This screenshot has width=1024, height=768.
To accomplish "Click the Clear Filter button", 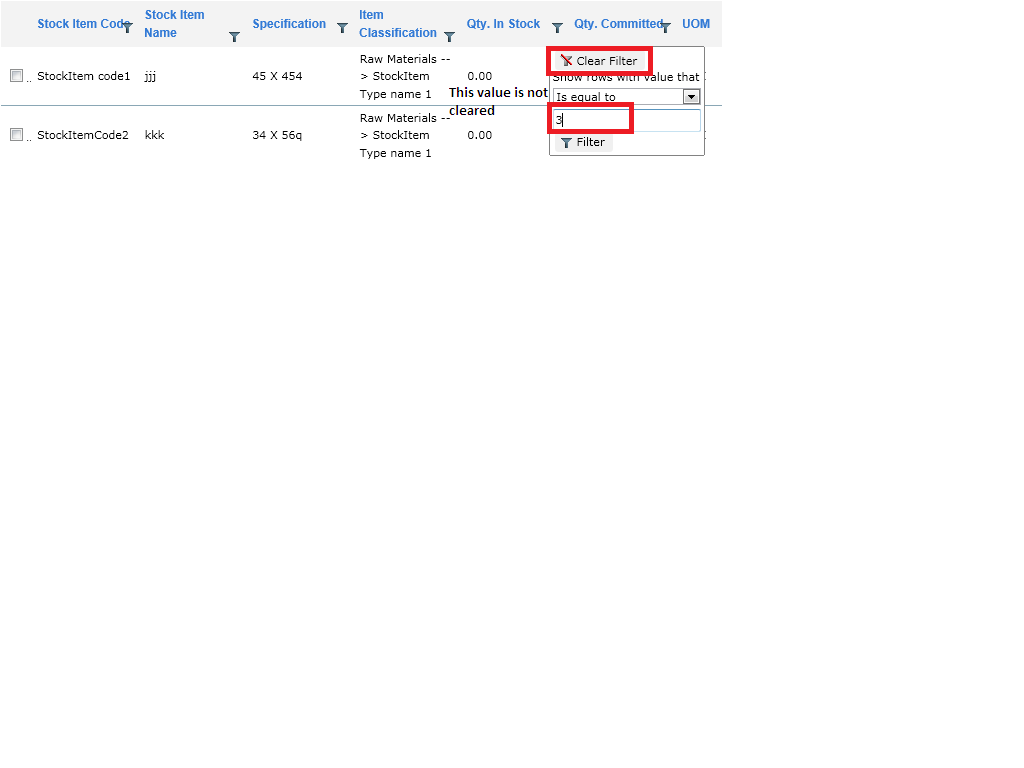I will click(600, 61).
